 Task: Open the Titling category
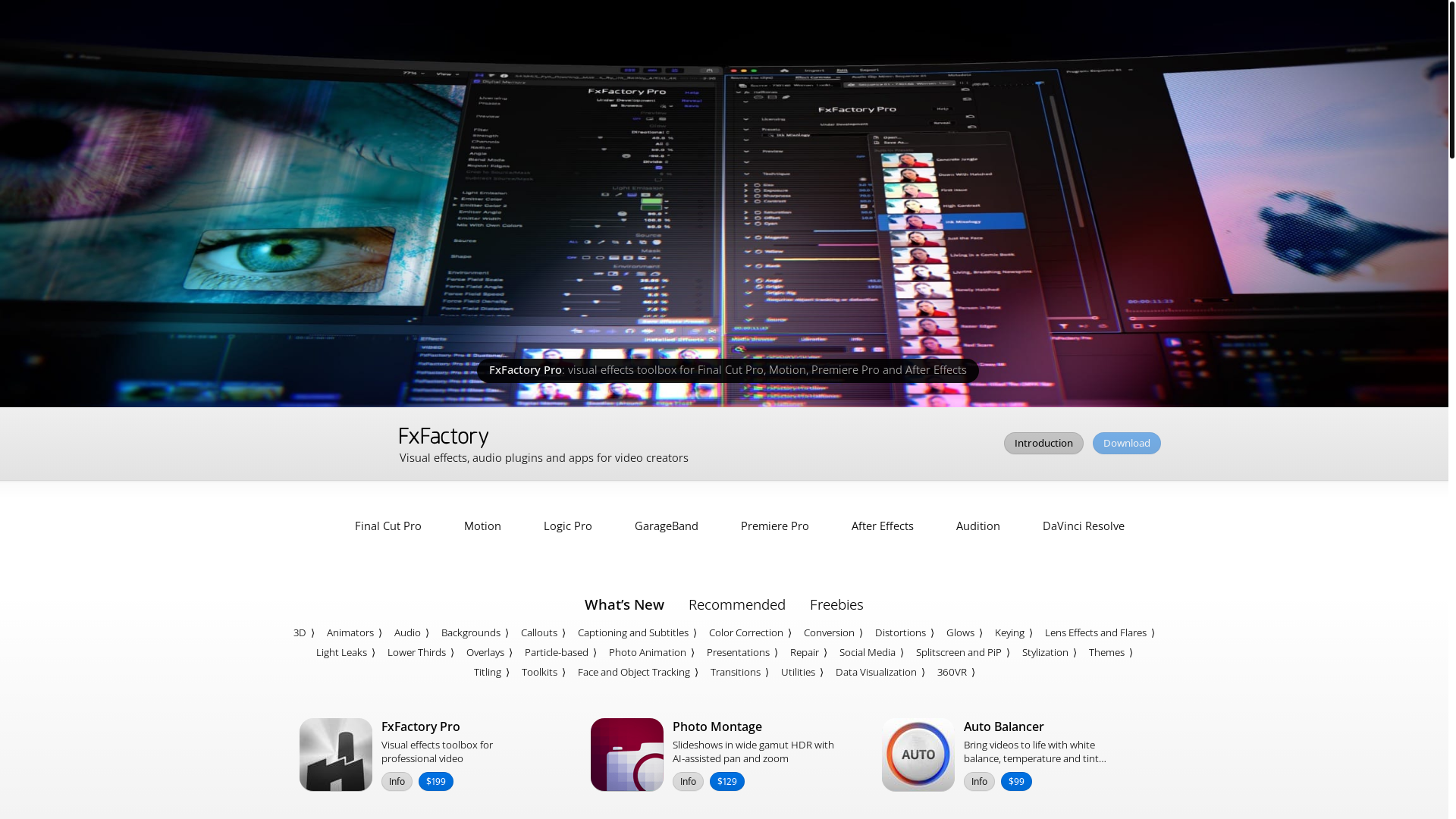(491, 673)
